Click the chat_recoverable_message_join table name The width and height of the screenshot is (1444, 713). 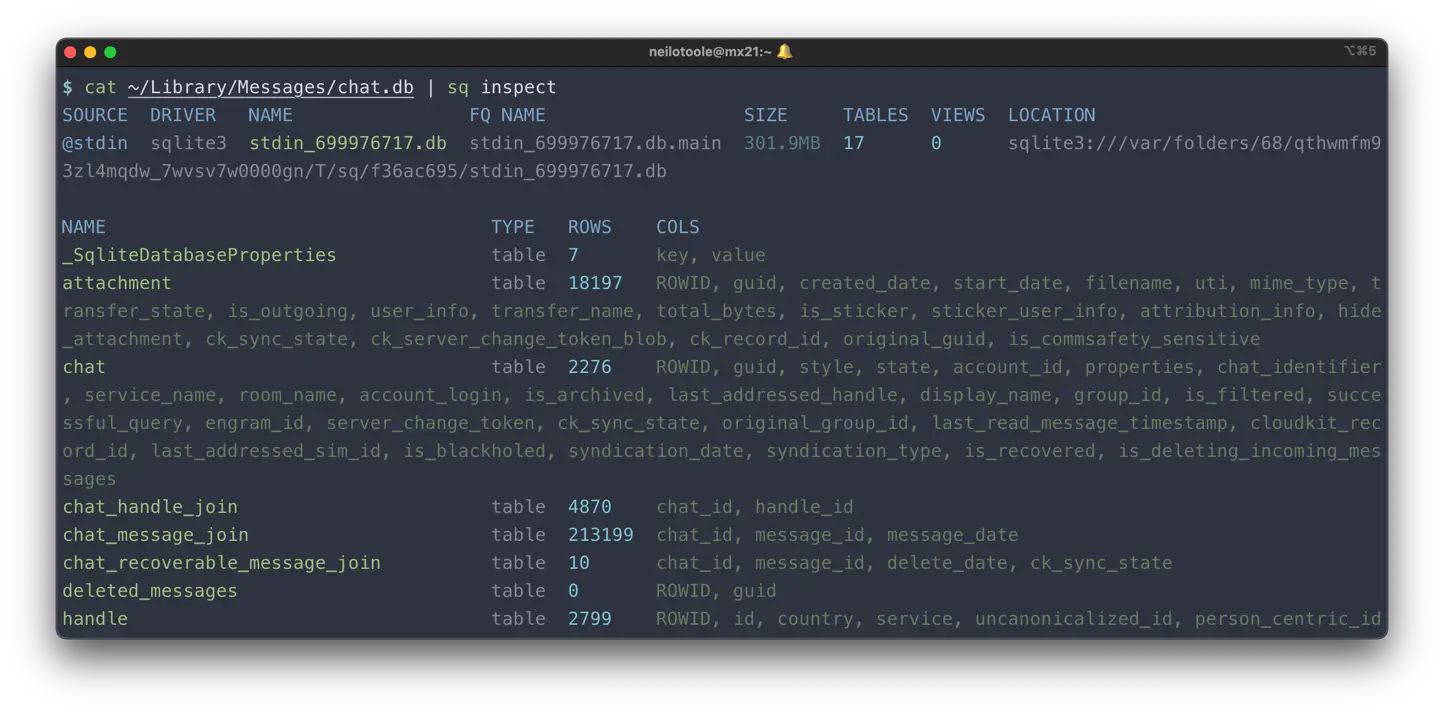click(x=221, y=563)
